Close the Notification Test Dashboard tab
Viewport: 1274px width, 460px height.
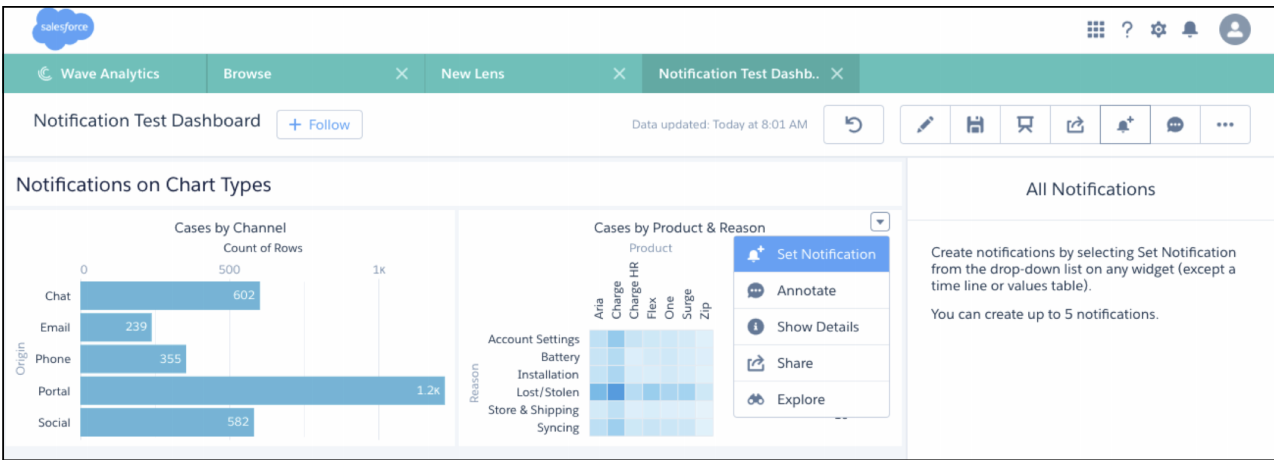[837, 74]
